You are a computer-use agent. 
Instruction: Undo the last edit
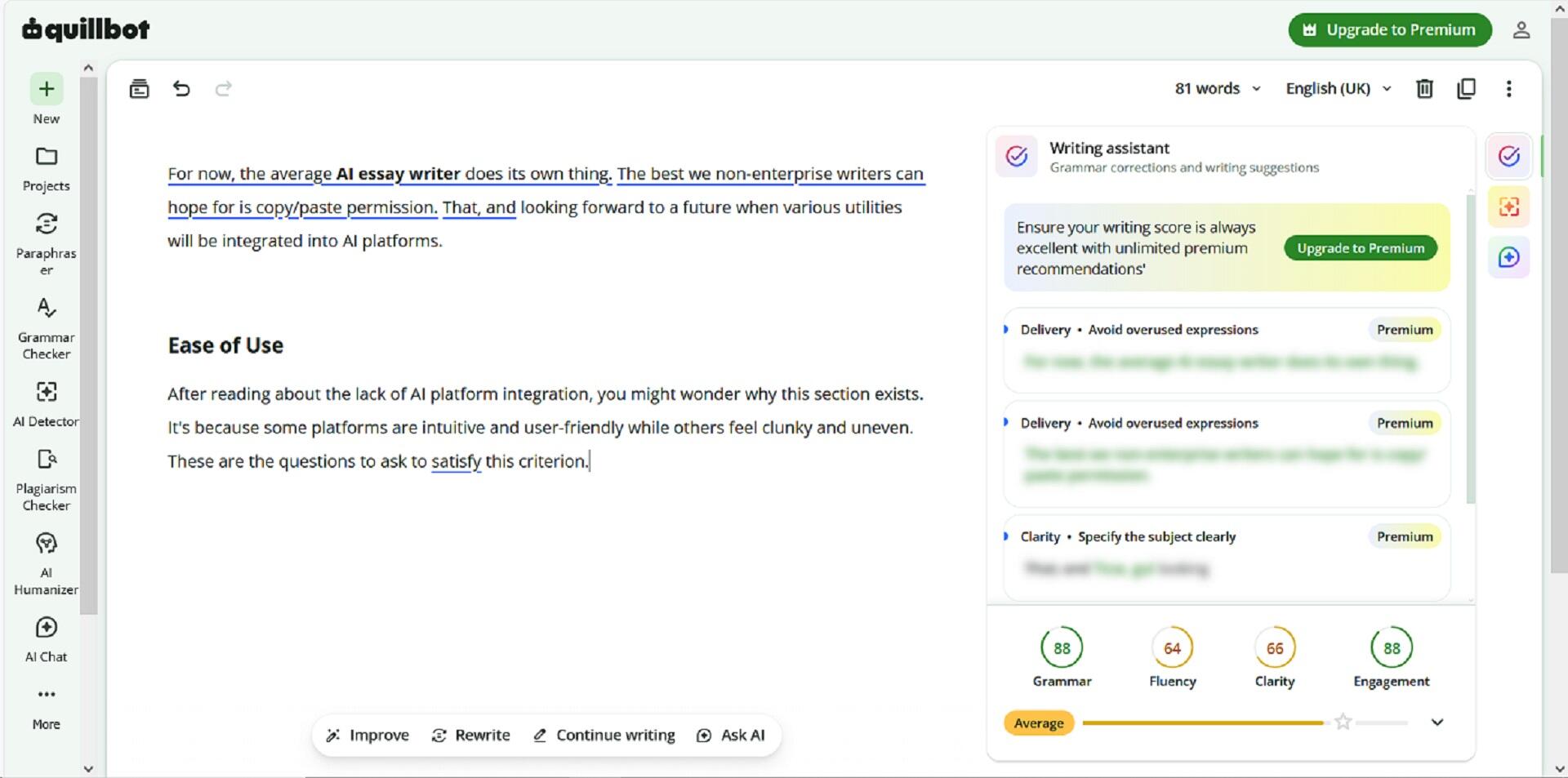click(x=181, y=88)
